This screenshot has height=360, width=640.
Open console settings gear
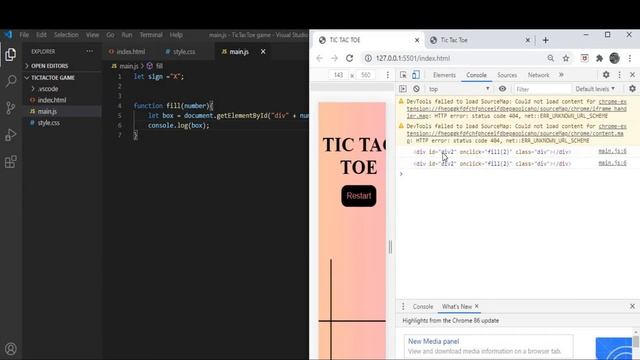pos(632,89)
